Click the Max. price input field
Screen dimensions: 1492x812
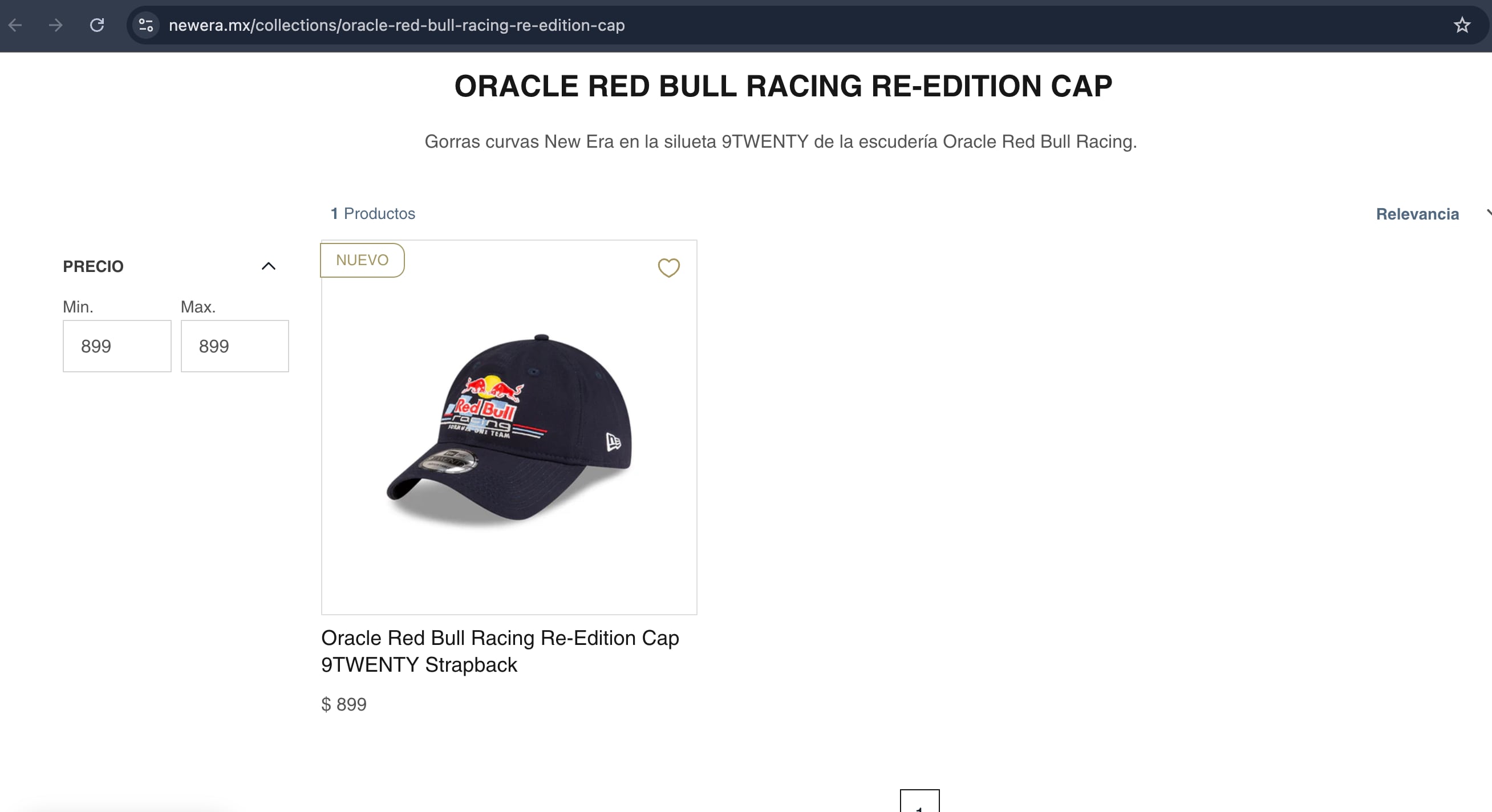[234, 346]
